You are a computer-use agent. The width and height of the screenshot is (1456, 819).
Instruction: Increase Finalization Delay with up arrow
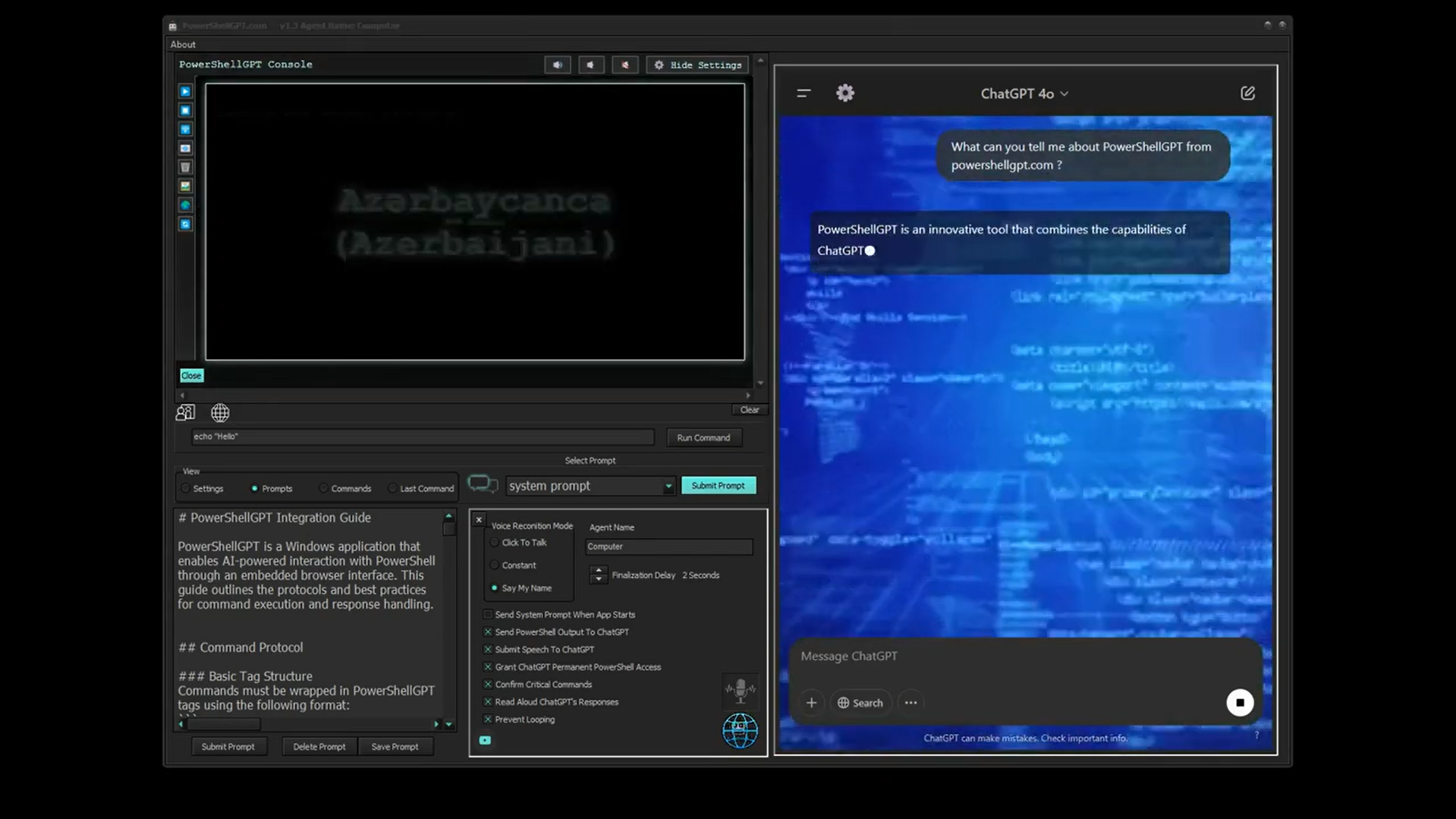click(x=598, y=570)
